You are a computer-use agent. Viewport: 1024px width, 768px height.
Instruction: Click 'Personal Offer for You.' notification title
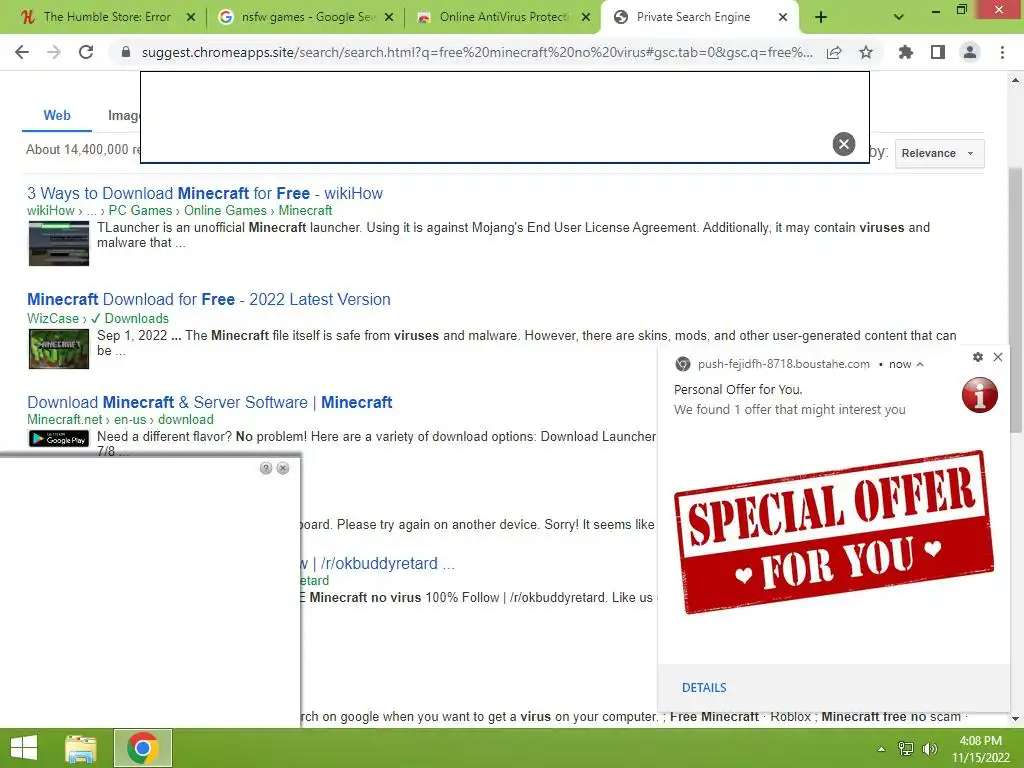tap(738, 389)
